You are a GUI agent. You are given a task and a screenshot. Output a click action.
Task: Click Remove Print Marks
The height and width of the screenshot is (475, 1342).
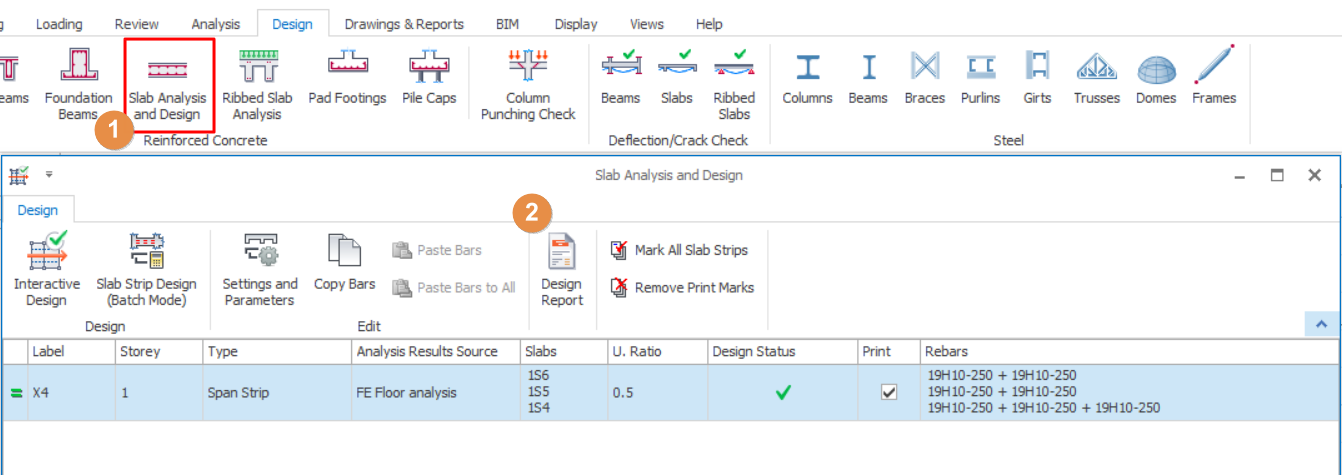click(x=683, y=287)
